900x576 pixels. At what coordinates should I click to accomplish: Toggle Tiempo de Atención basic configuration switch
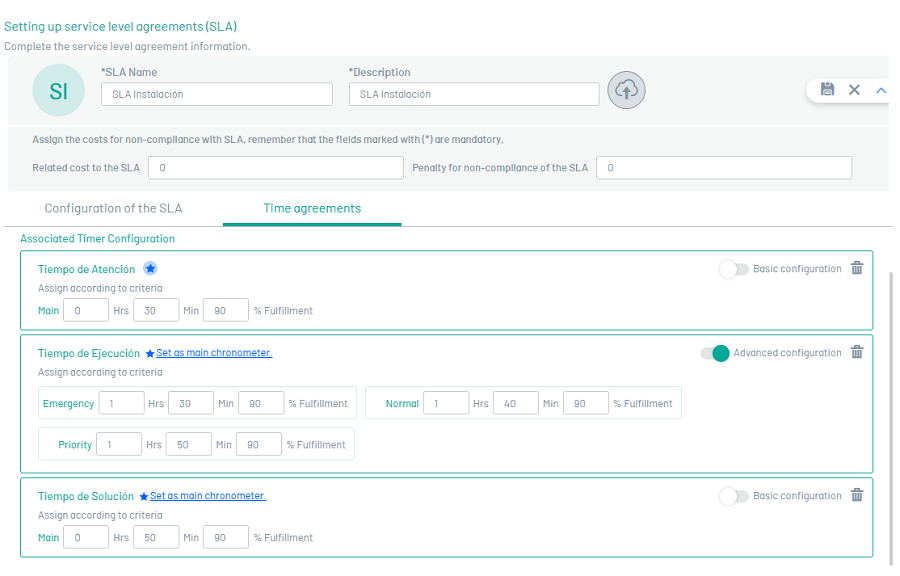pyautogui.click(x=733, y=269)
